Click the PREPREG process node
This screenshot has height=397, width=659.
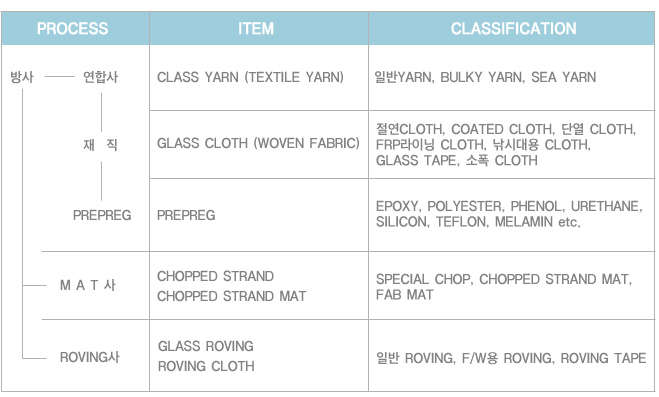102,215
